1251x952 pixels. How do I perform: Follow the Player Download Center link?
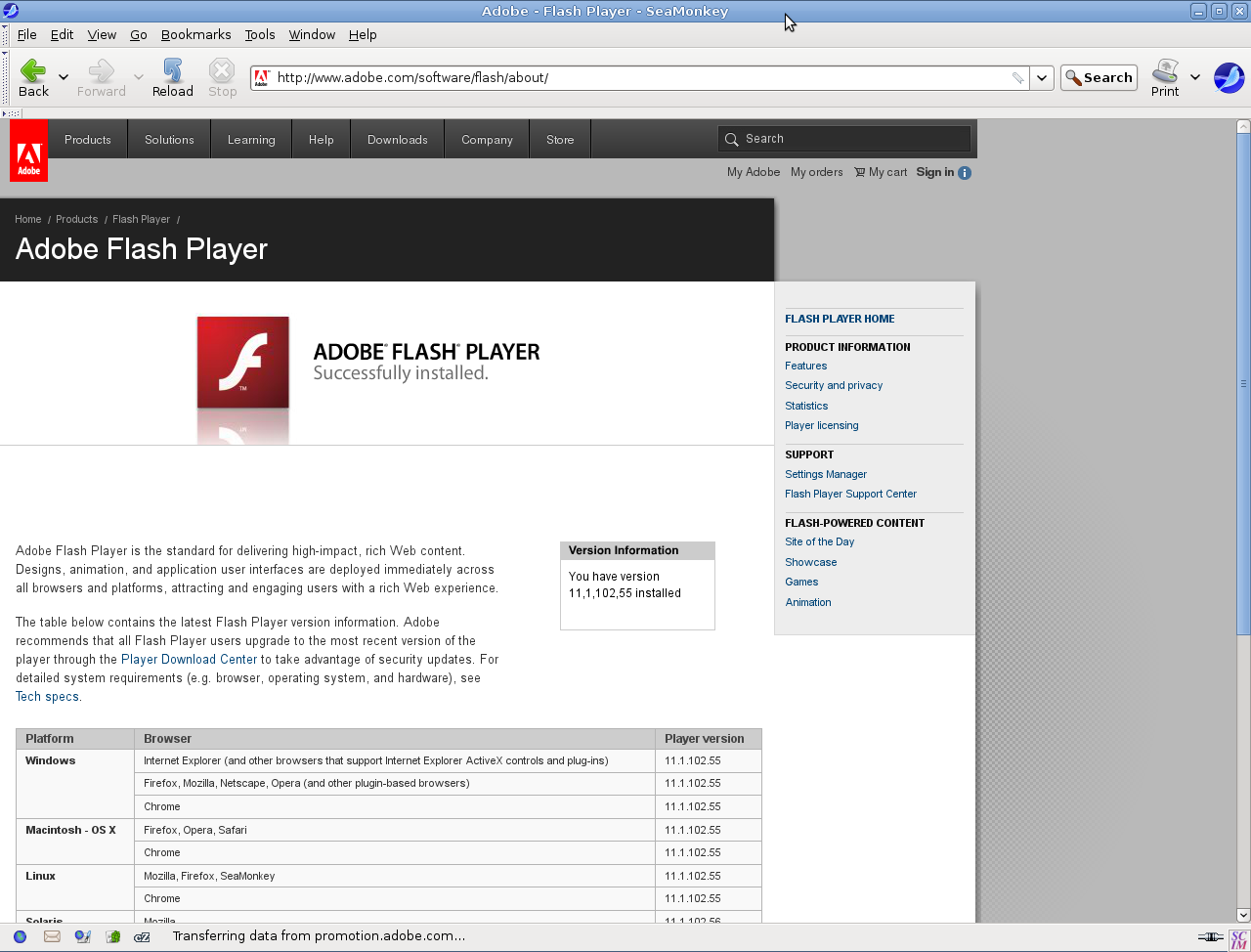(x=189, y=660)
